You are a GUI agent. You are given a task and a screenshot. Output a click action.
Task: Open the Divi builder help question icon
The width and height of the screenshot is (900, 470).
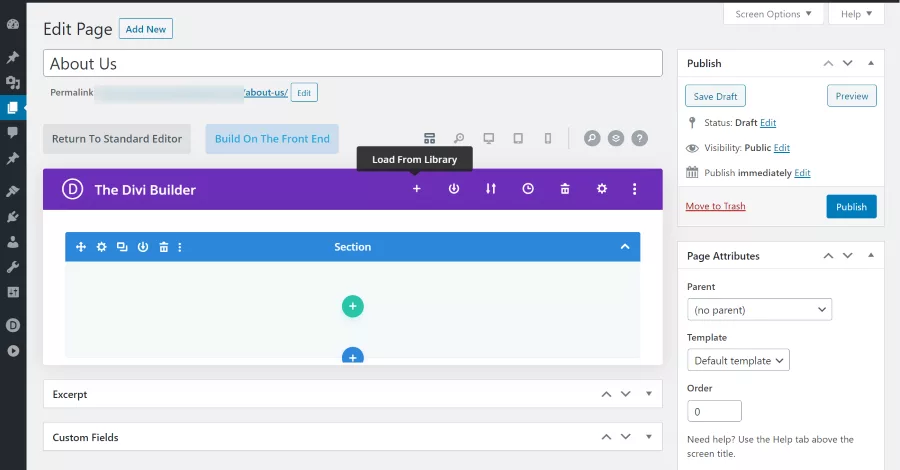coord(639,138)
